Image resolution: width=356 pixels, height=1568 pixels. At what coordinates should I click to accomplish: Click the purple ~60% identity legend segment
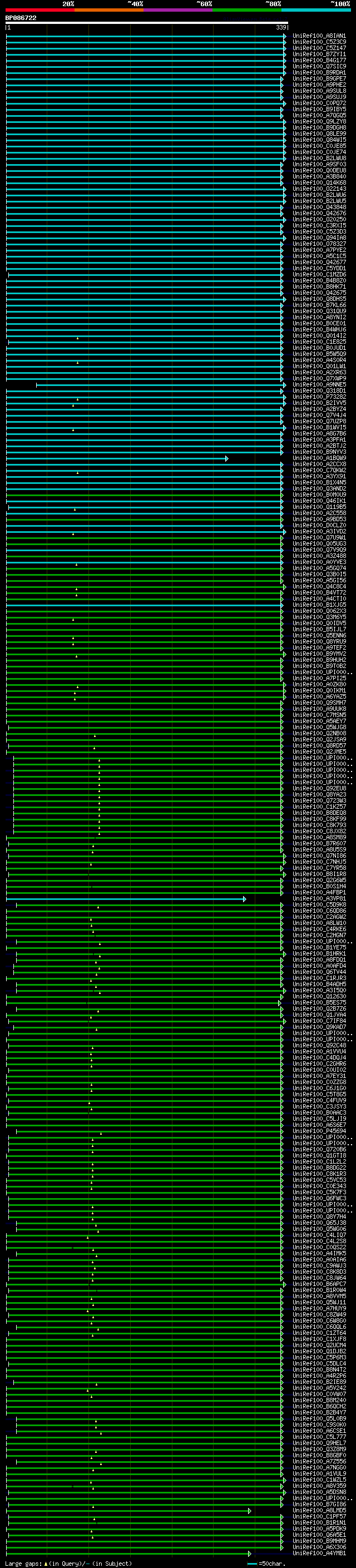pyautogui.click(x=177, y=10)
